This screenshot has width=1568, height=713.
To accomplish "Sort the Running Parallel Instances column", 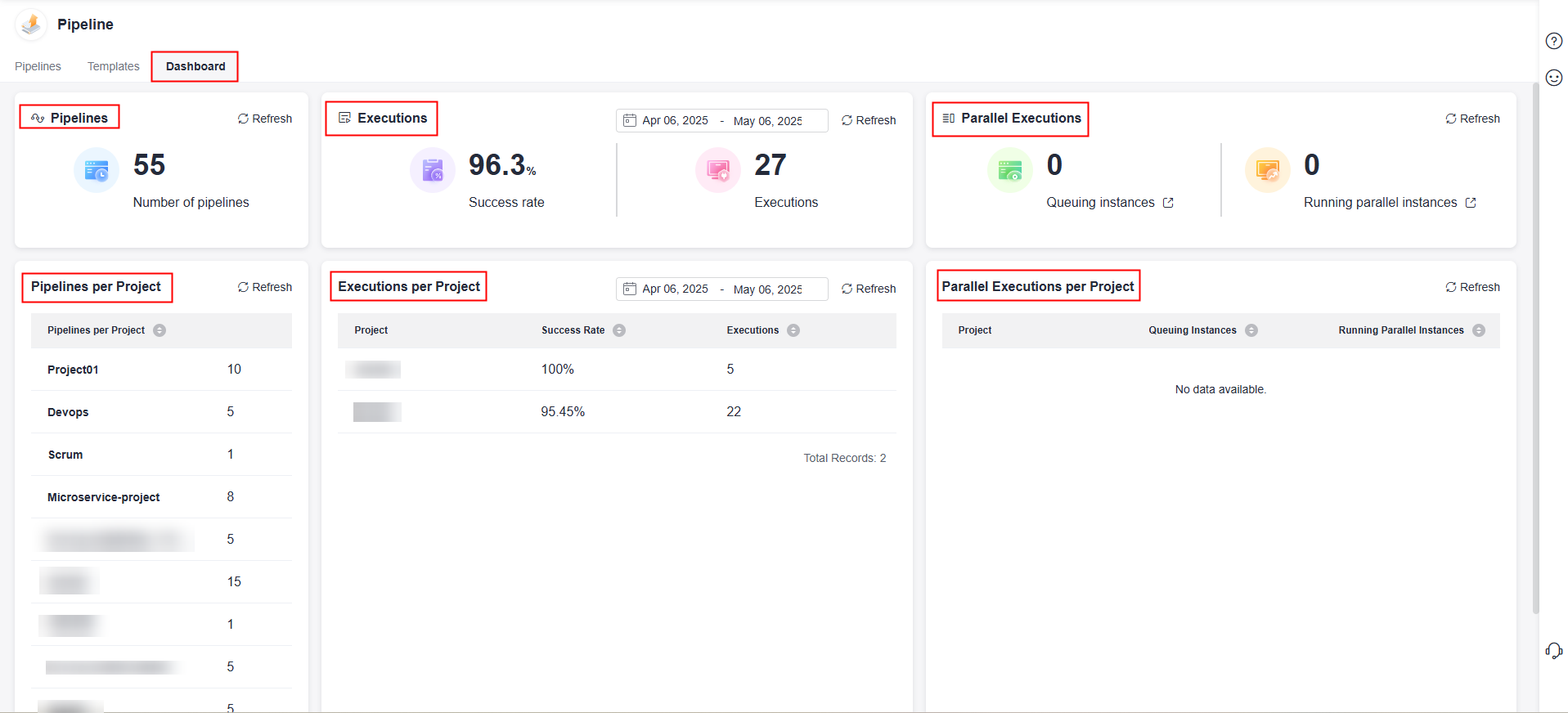I will click(x=1479, y=330).
